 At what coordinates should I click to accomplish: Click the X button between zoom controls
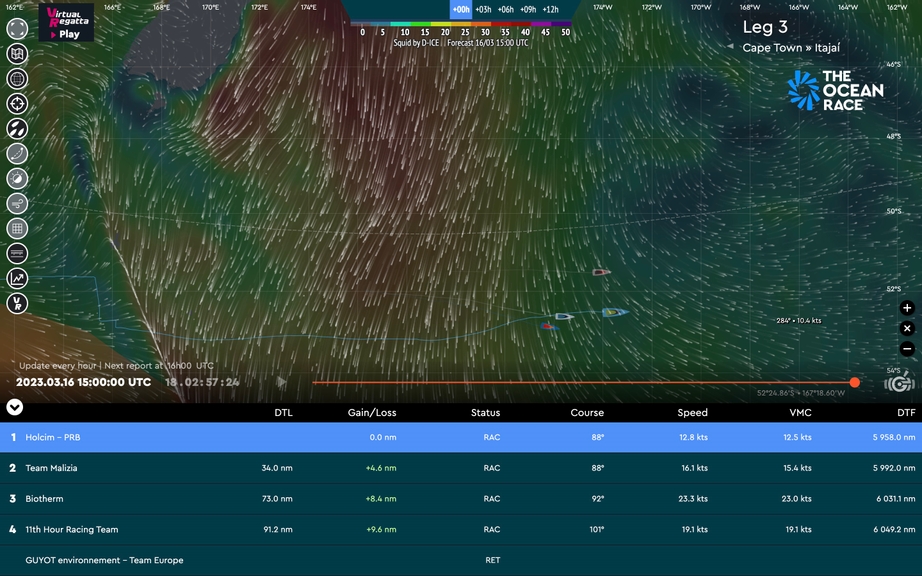(907, 329)
